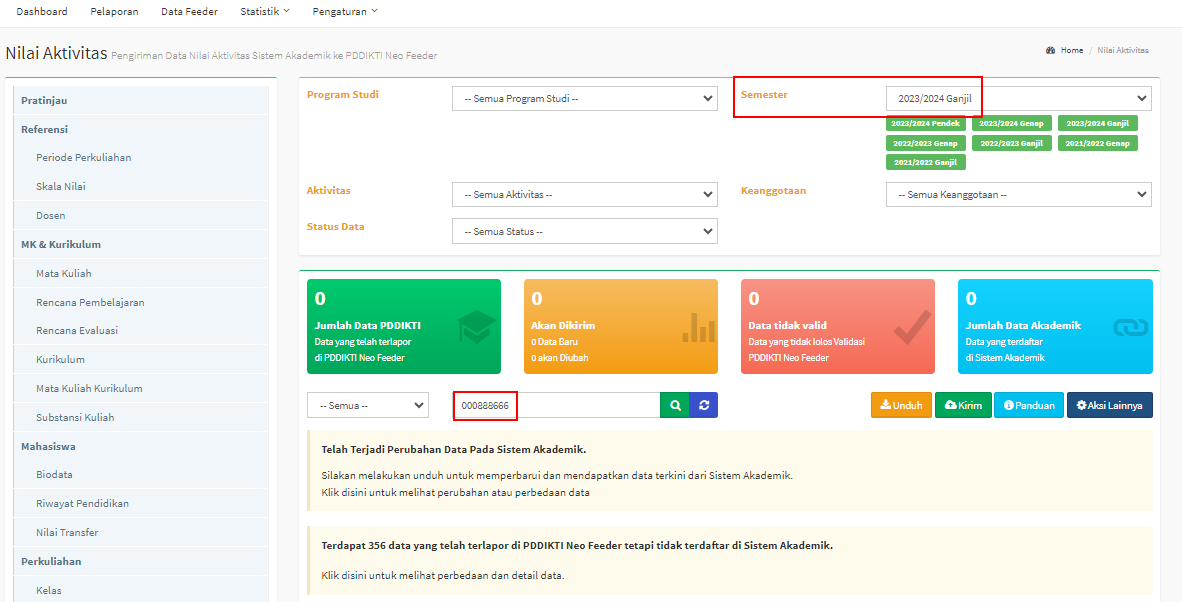This screenshot has height=602, width=1182.
Task: Open the Keanggotaan dropdown
Action: click(x=1018, y=194)
